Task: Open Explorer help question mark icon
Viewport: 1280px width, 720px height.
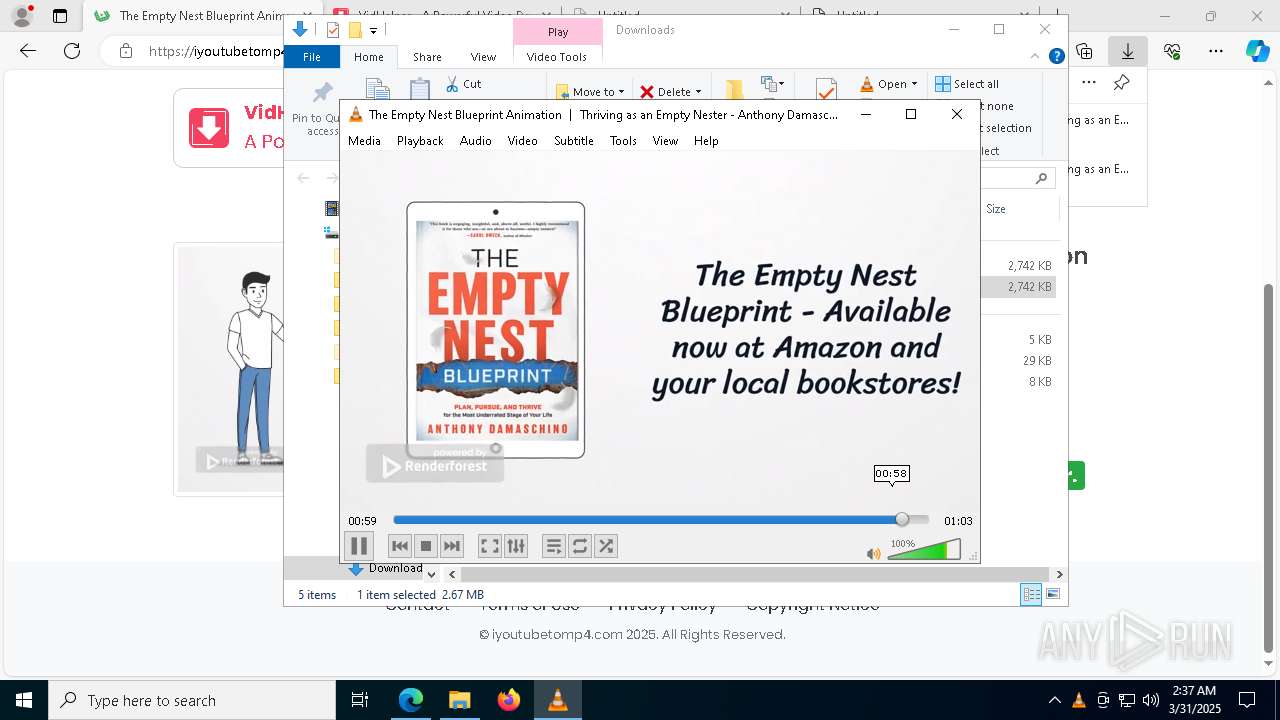Action: click(1056, 57)
